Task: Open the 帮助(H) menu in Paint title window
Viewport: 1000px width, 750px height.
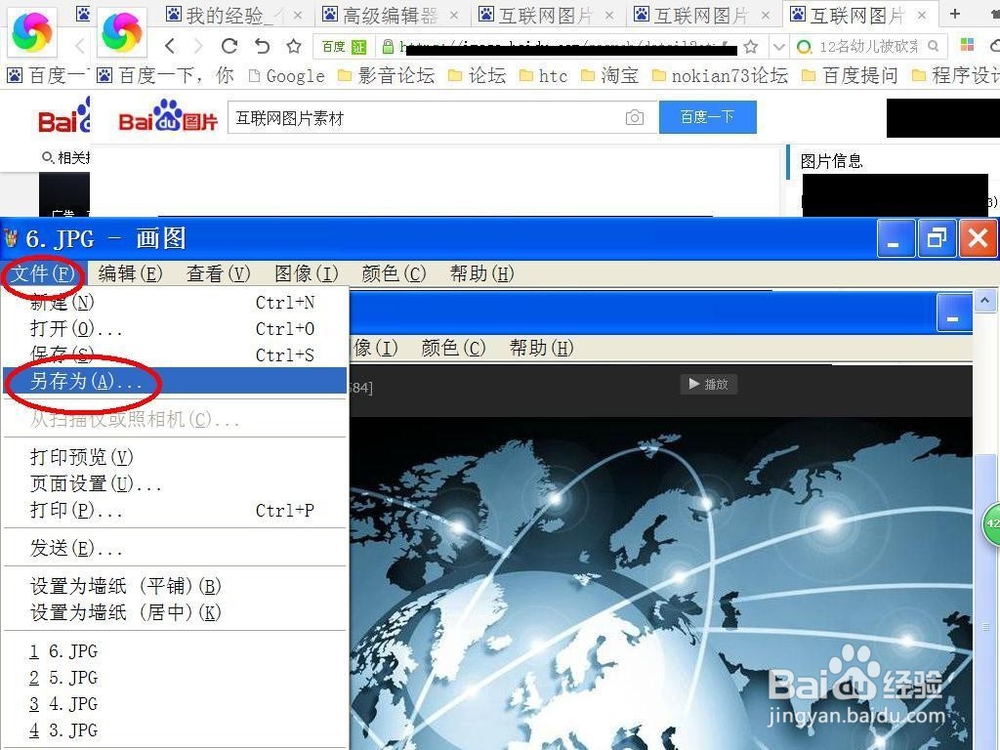Action: [x=482, y=274]
